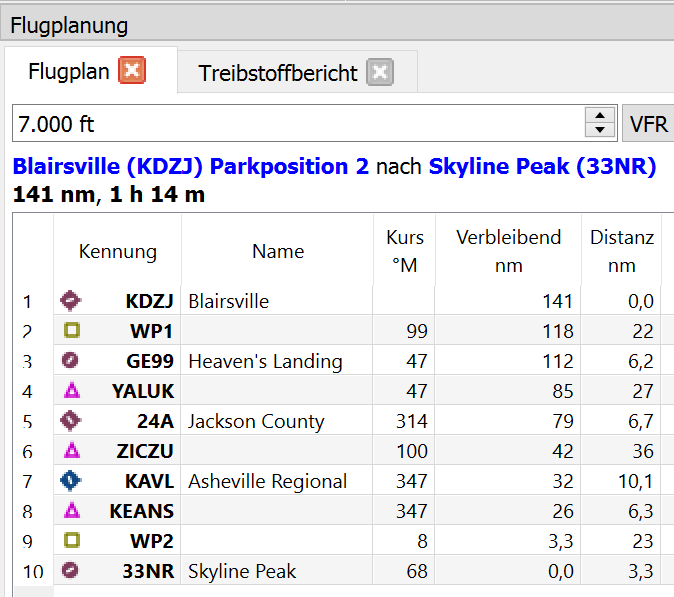The width and height of the screenshot is (674, 597).
Task: Select row number 10 header
Action: [33, 571]
